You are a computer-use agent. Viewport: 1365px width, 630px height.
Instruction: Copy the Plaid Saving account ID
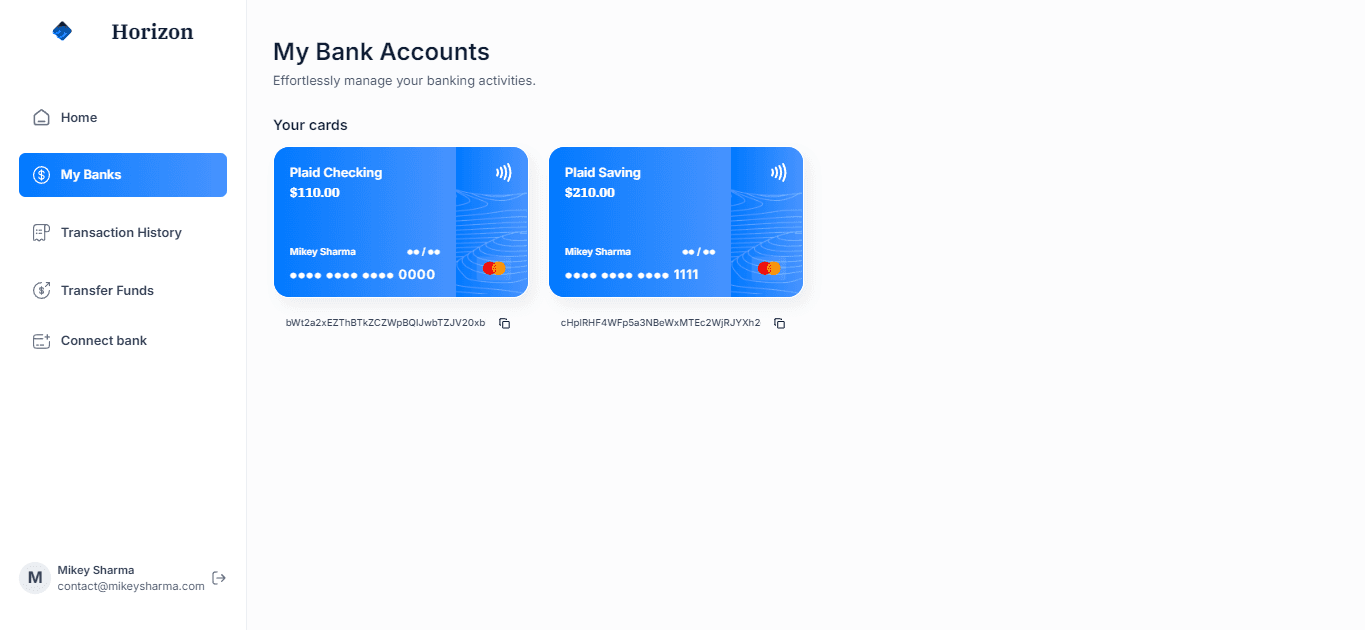click(780, 324)
